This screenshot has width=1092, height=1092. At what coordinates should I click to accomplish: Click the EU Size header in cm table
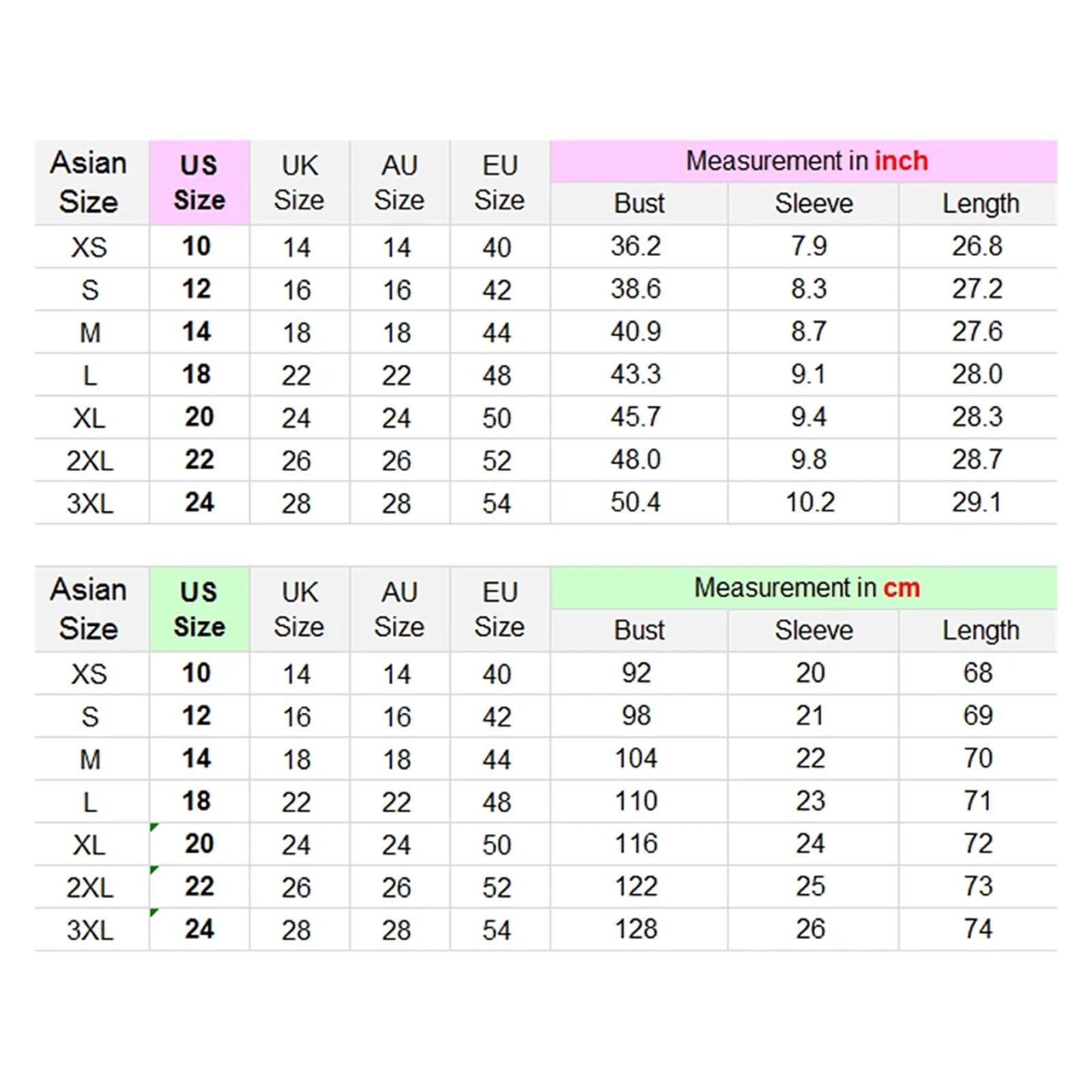pyautogui.click(x=500, y=609)
